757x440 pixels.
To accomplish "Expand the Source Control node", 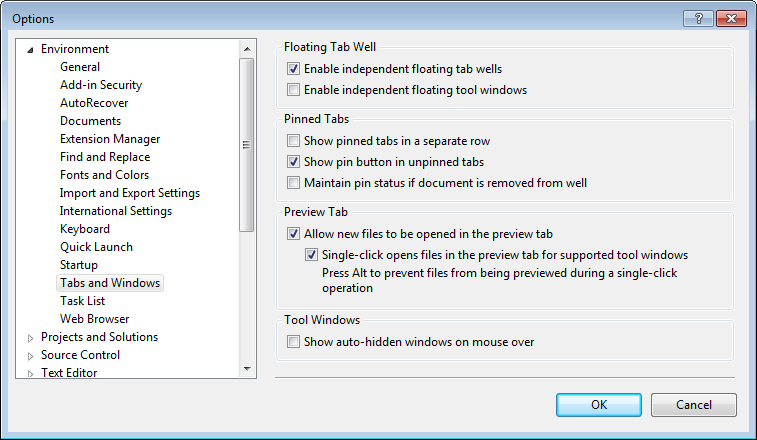I will pyautogui.click(x=30, y=356).
